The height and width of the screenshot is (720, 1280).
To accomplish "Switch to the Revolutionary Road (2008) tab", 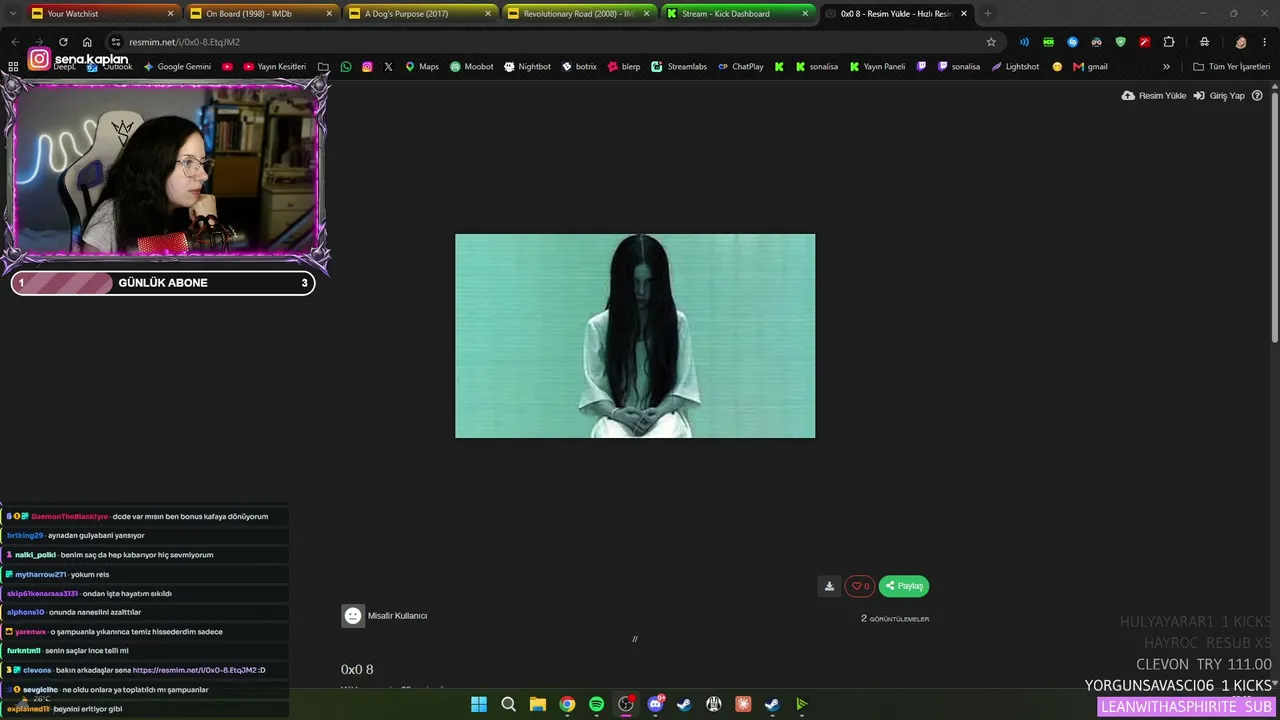I will point(578,14).
